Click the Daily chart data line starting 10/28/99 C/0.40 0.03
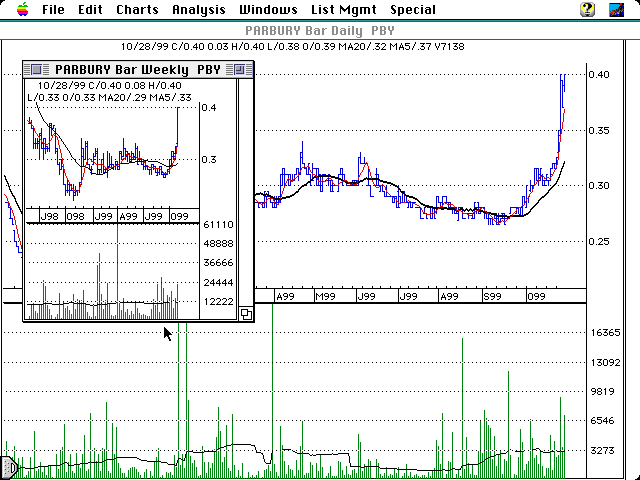 point(293,47)
